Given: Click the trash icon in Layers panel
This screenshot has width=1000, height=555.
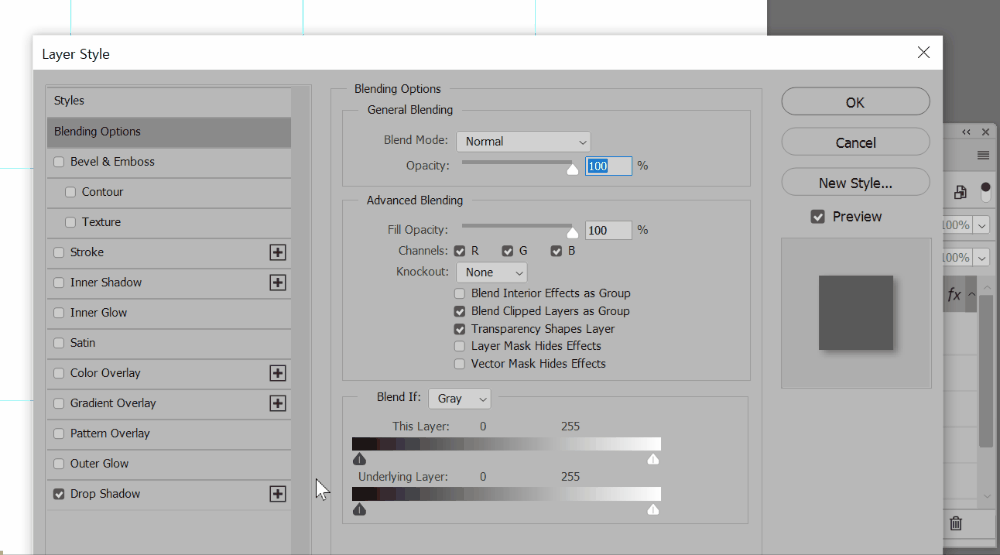Looking at the screenshot, I should click(955, 523).
